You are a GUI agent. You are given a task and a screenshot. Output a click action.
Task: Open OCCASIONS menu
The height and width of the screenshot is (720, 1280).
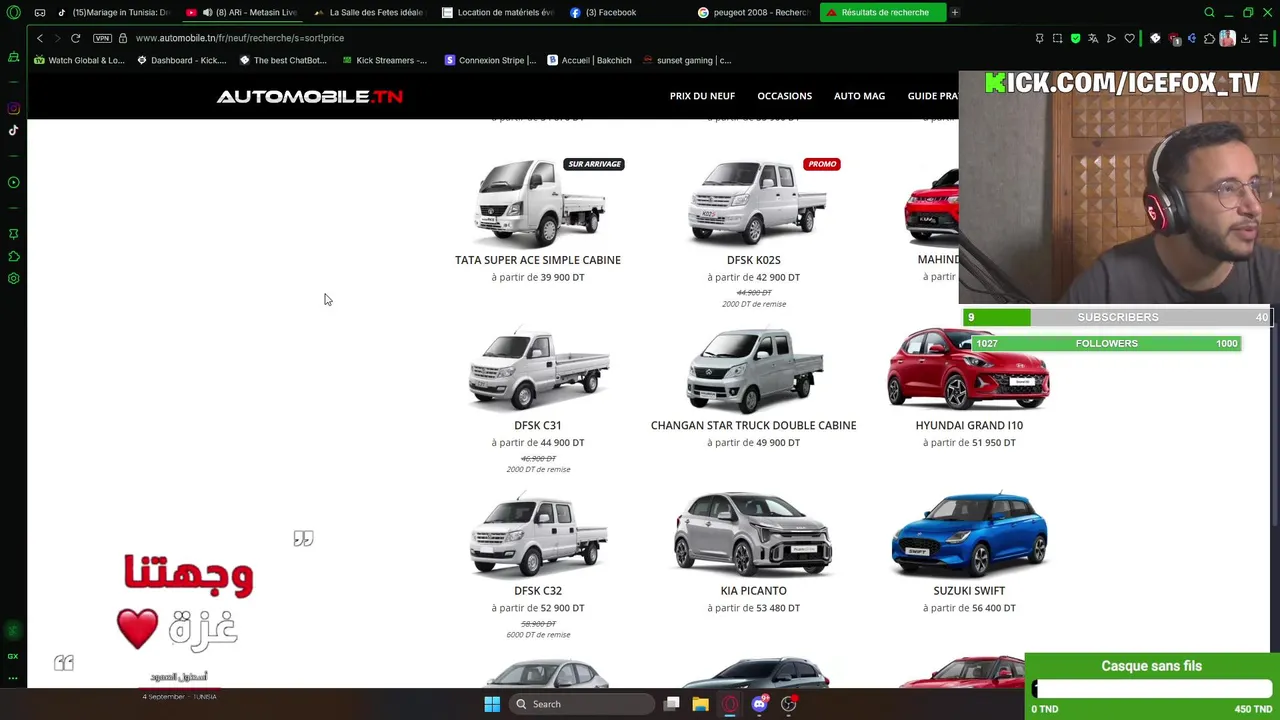pos(784,96)
